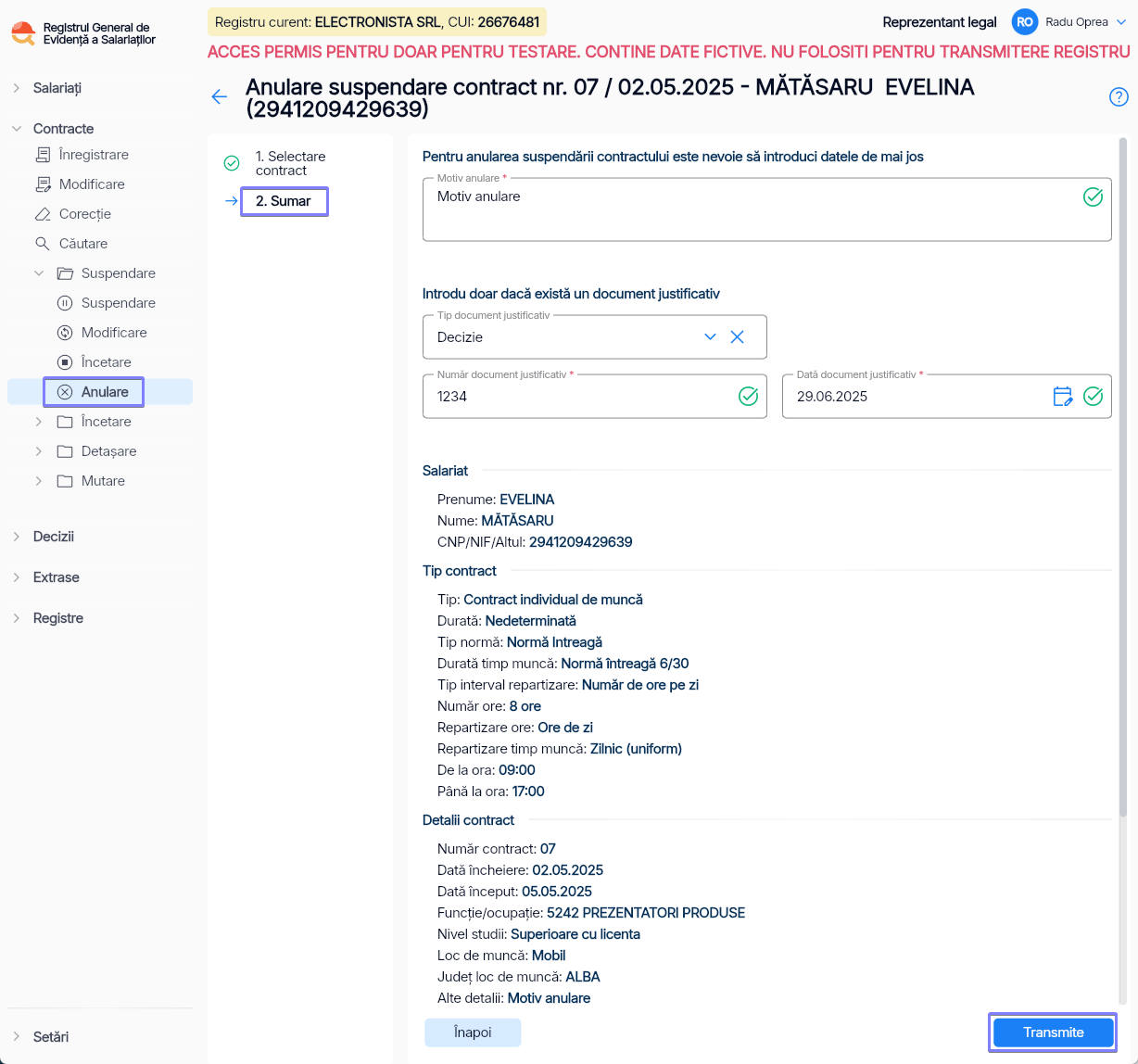Screen dimensions: 1138x1064
Task: Click the validation check in Motiv anulare field
Action: (x=1094, y=196)
